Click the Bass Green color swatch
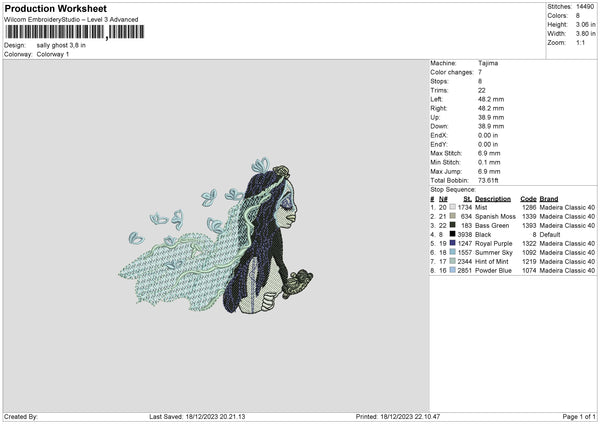Image resolution: width=600 pixels, height=424 pixels. (453, 225)
